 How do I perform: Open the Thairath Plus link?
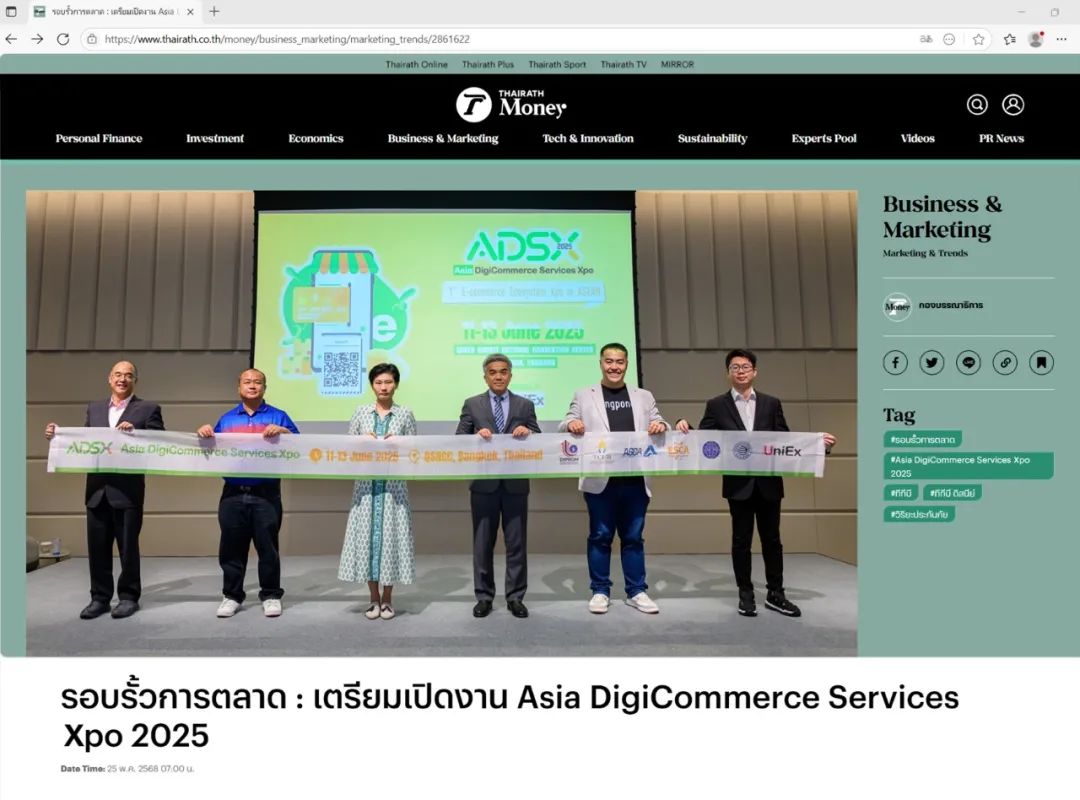click(x=488, y=64)
